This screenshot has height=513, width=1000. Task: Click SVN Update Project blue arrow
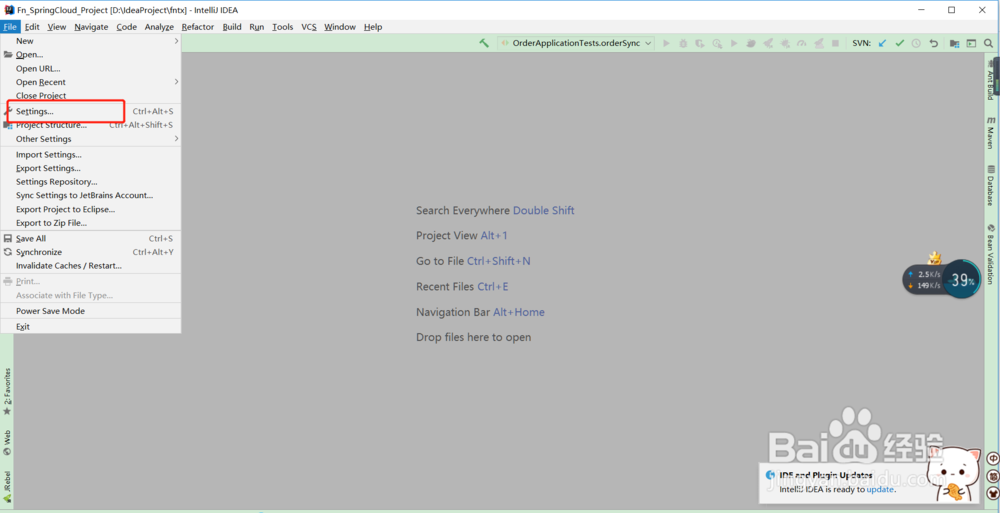point(883,43)
